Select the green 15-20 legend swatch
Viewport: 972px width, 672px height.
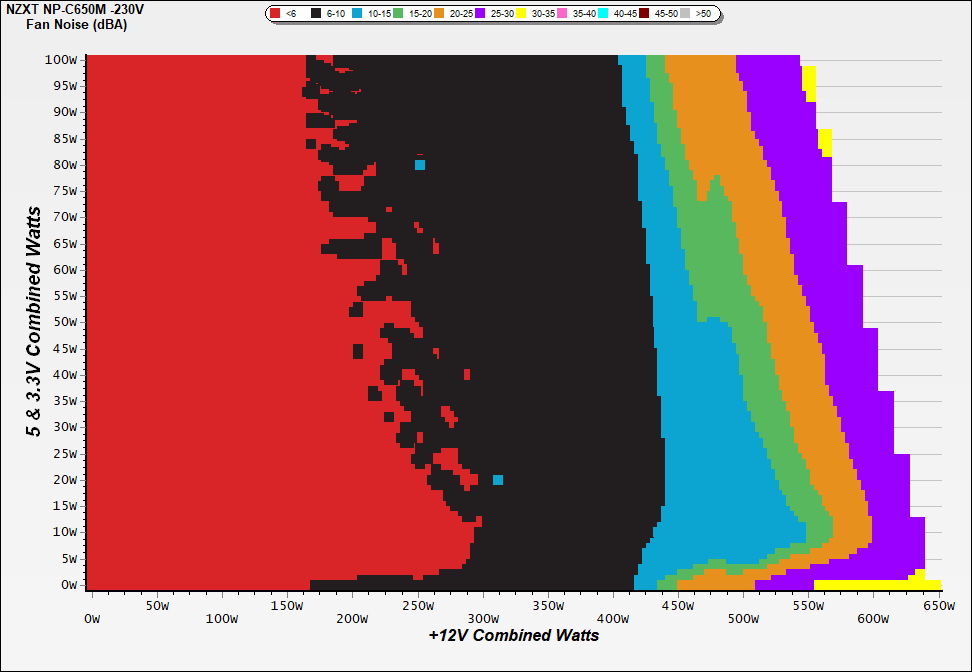(x=400, y=14)
